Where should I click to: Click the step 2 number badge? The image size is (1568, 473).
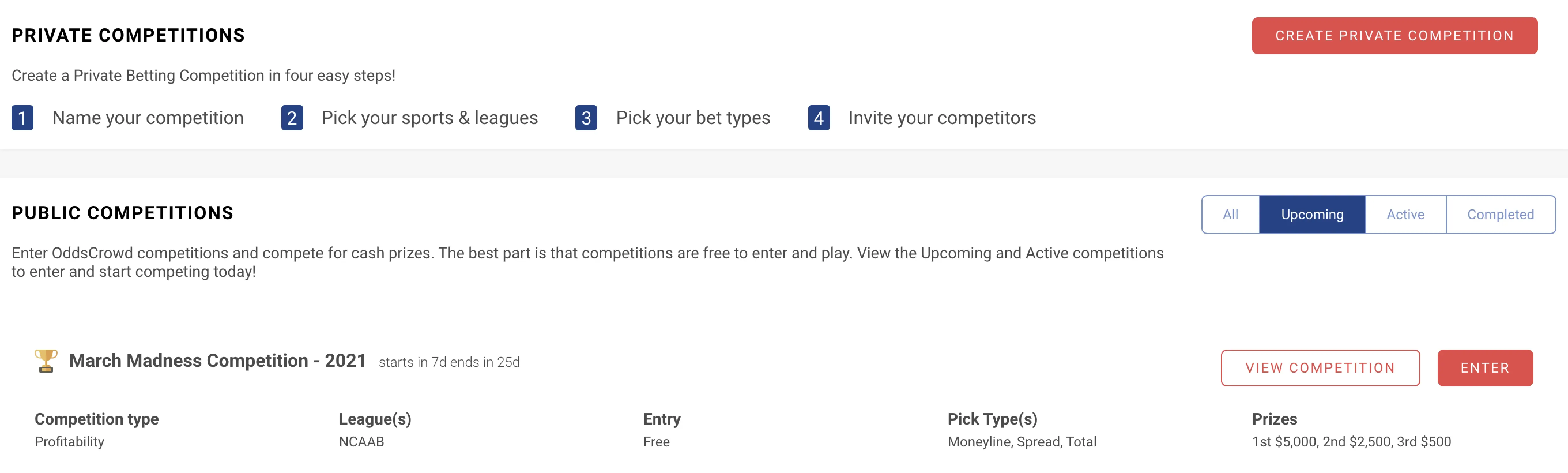[292, 118]
